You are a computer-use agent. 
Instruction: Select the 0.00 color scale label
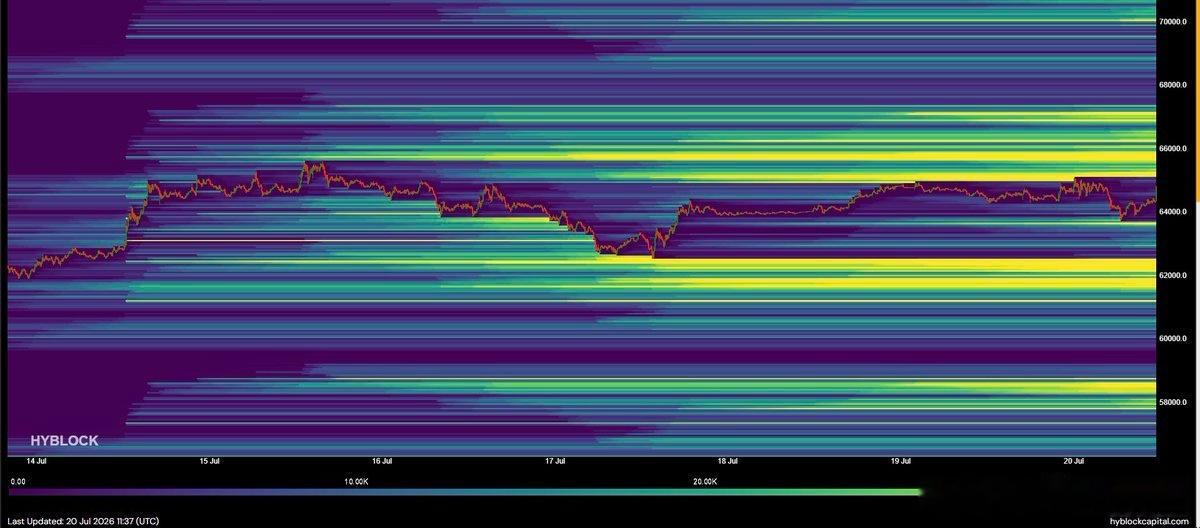[x=19, y=481]
